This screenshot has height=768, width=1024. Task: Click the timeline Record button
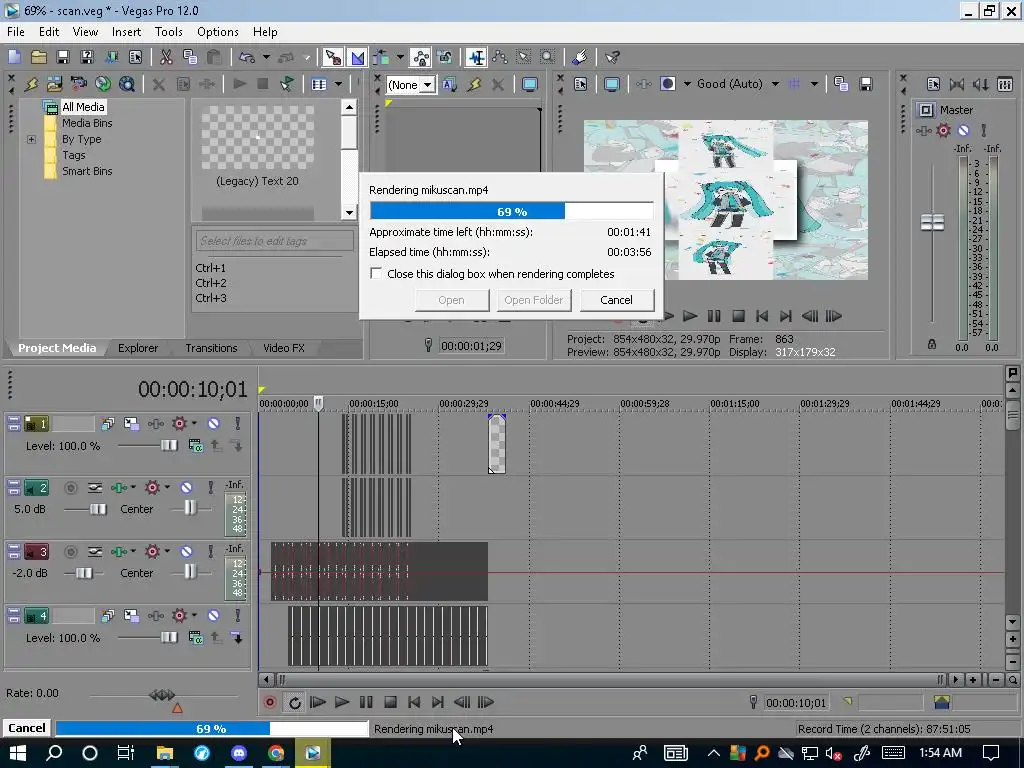point(269,703)
